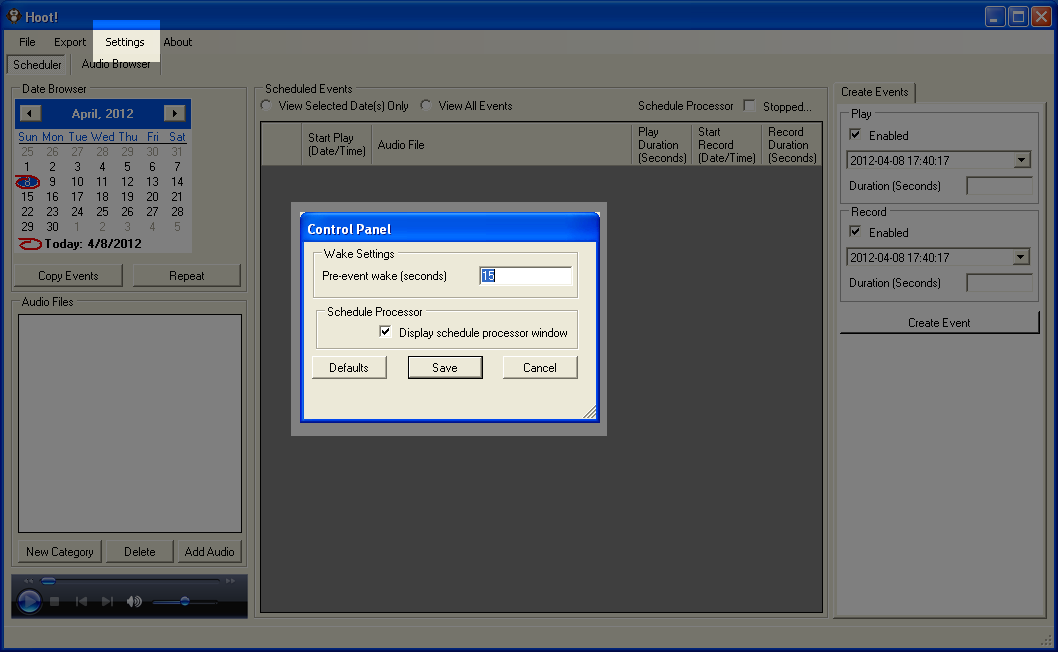Click the Pre-event wake seconds field
The width and height of the screenshot is (1058, 652).
(x=526, y=276)
